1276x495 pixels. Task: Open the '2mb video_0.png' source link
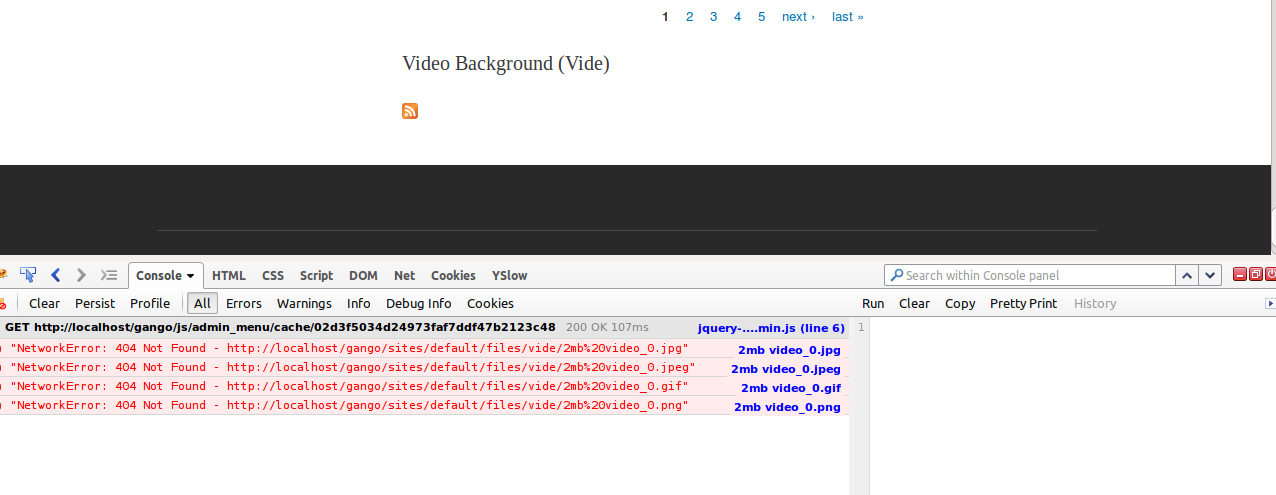788,407
